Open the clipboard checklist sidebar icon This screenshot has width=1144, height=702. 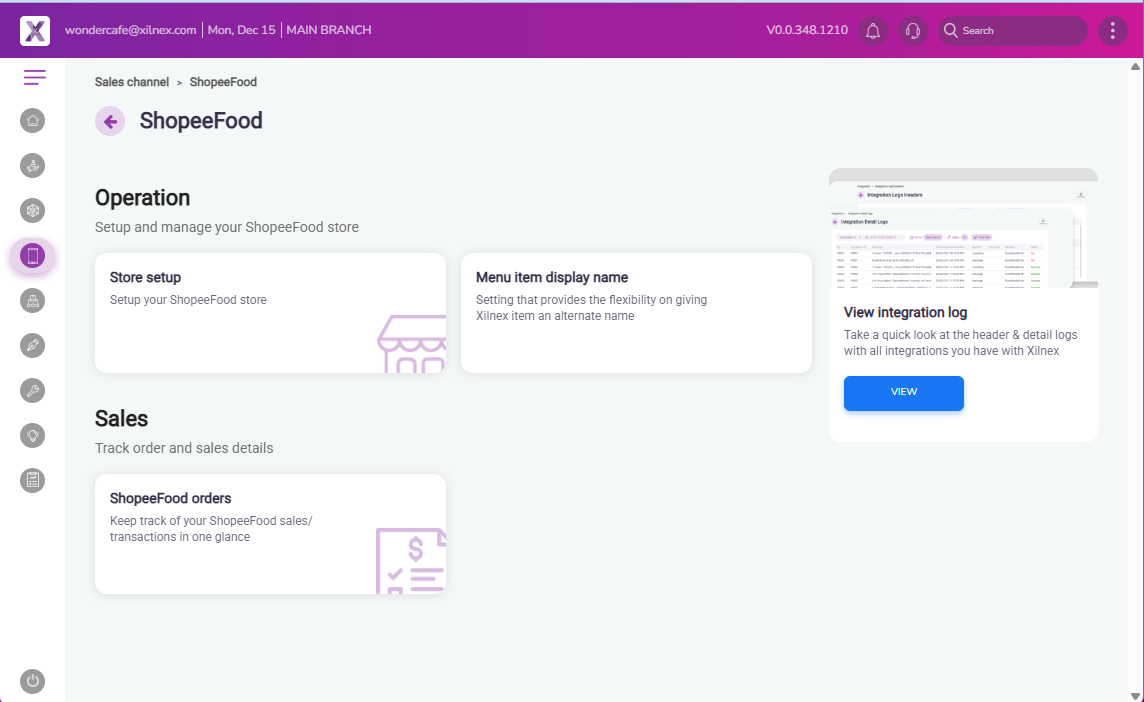(33, 480)
